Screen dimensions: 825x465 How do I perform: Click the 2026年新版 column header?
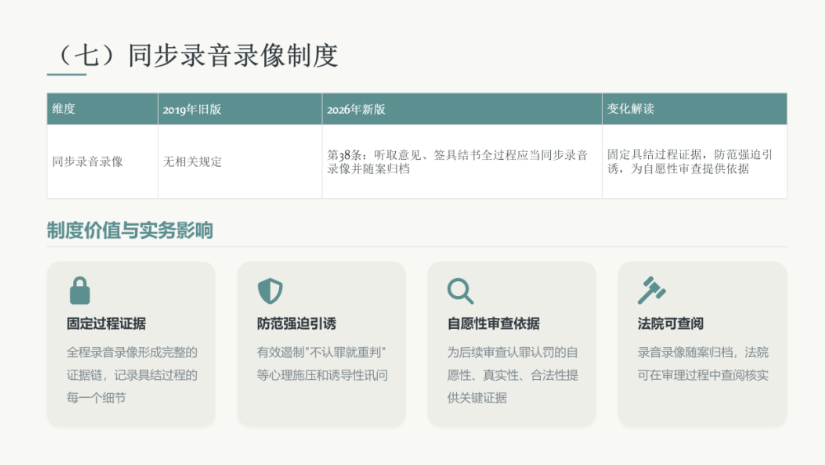point(462,109)
